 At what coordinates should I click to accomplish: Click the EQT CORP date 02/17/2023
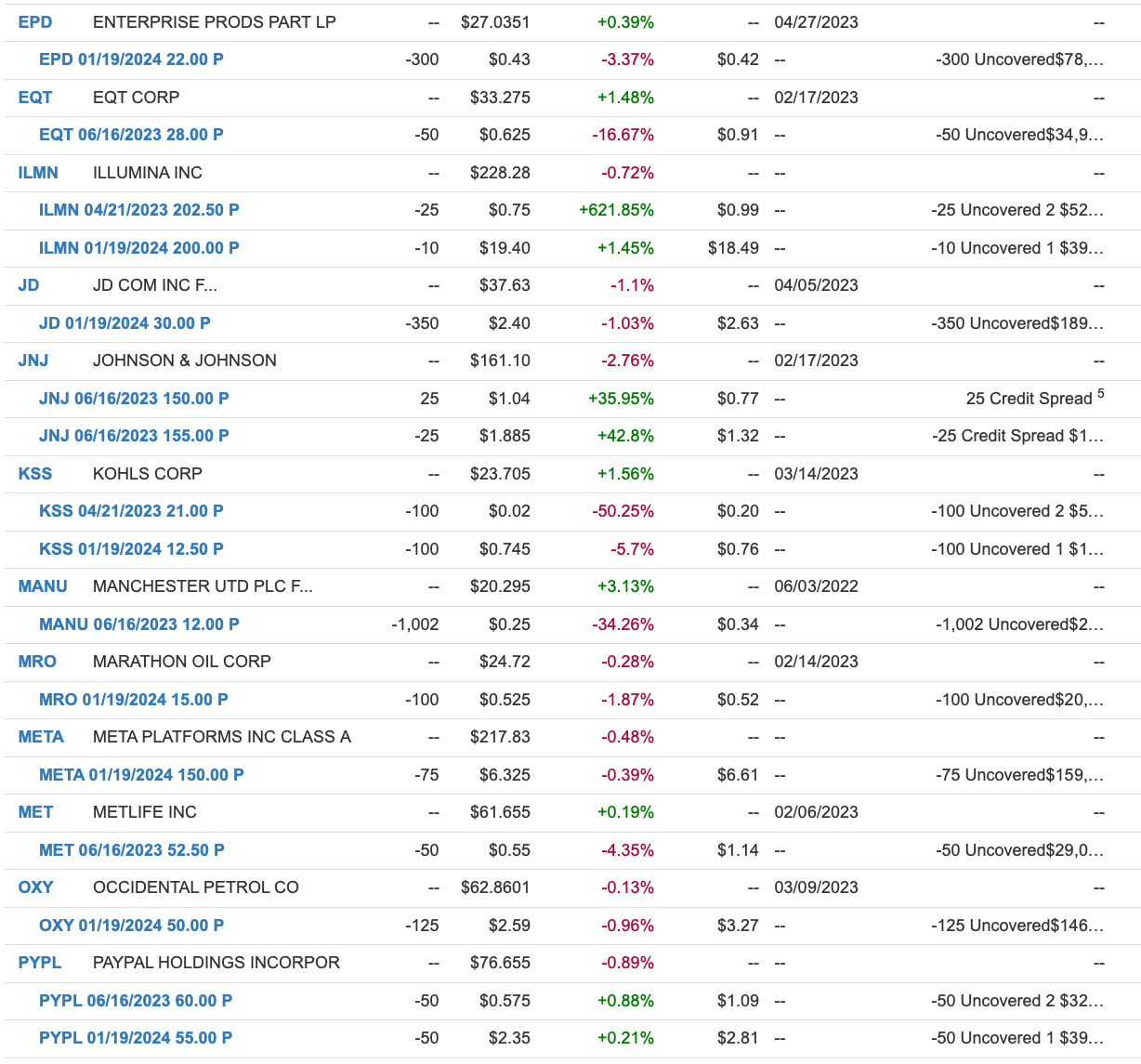click(816, 98)
